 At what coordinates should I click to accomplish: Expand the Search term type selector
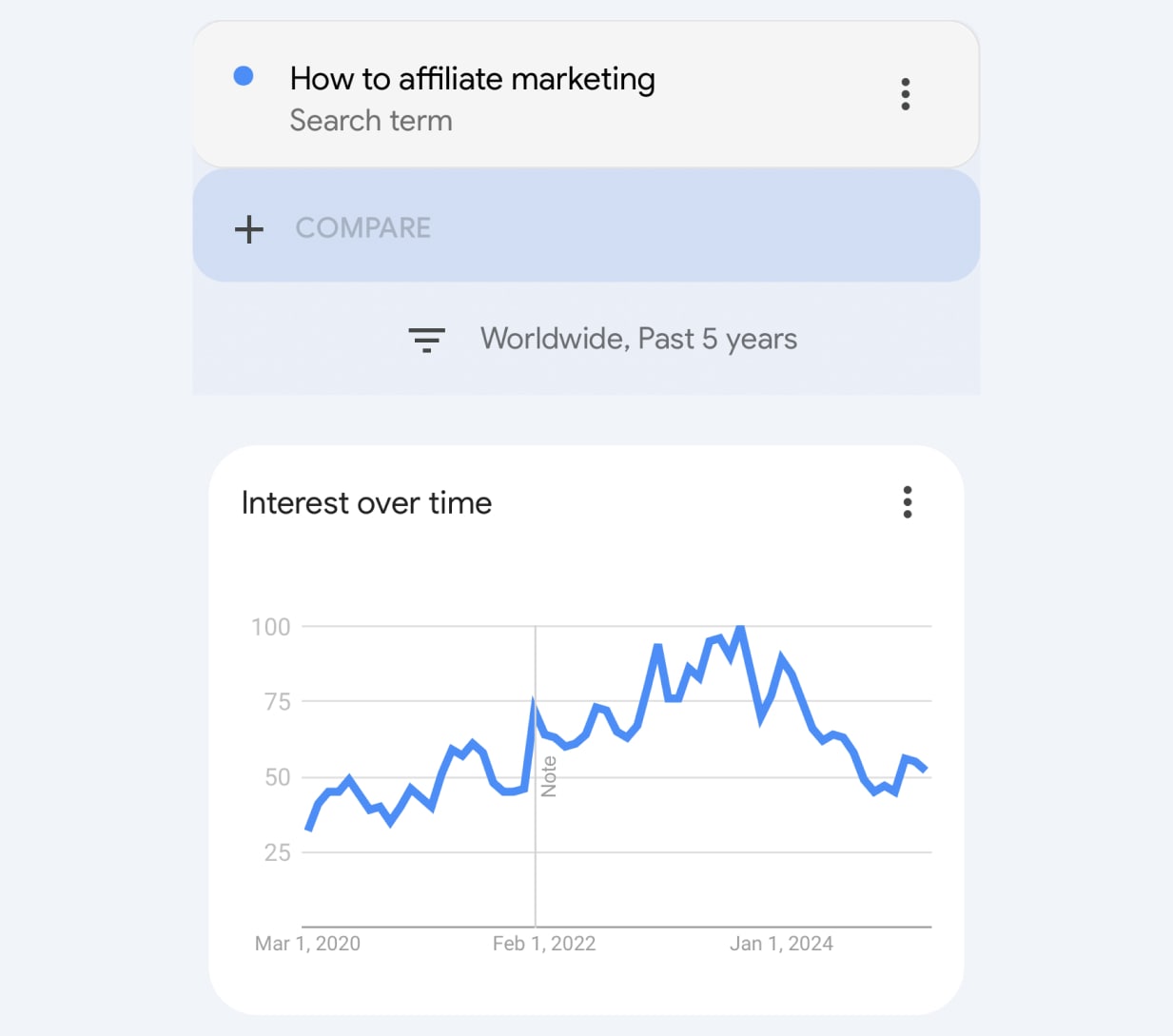pos(371,120)
